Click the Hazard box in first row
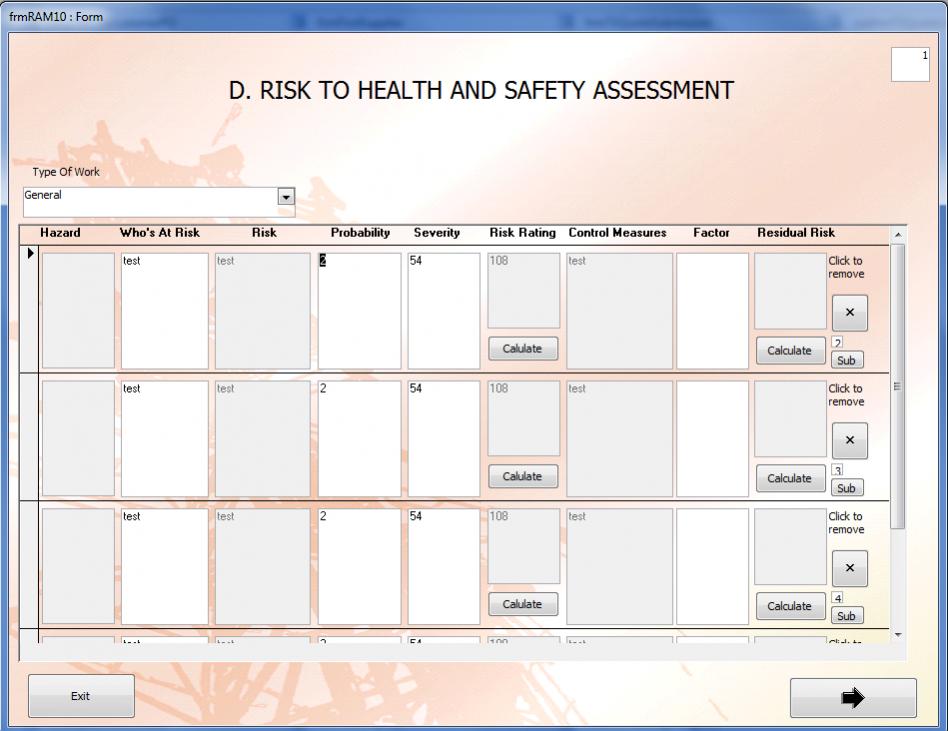The height and width of the screenshot is (731, 948). pyautogui.click(x=78, y=311)
